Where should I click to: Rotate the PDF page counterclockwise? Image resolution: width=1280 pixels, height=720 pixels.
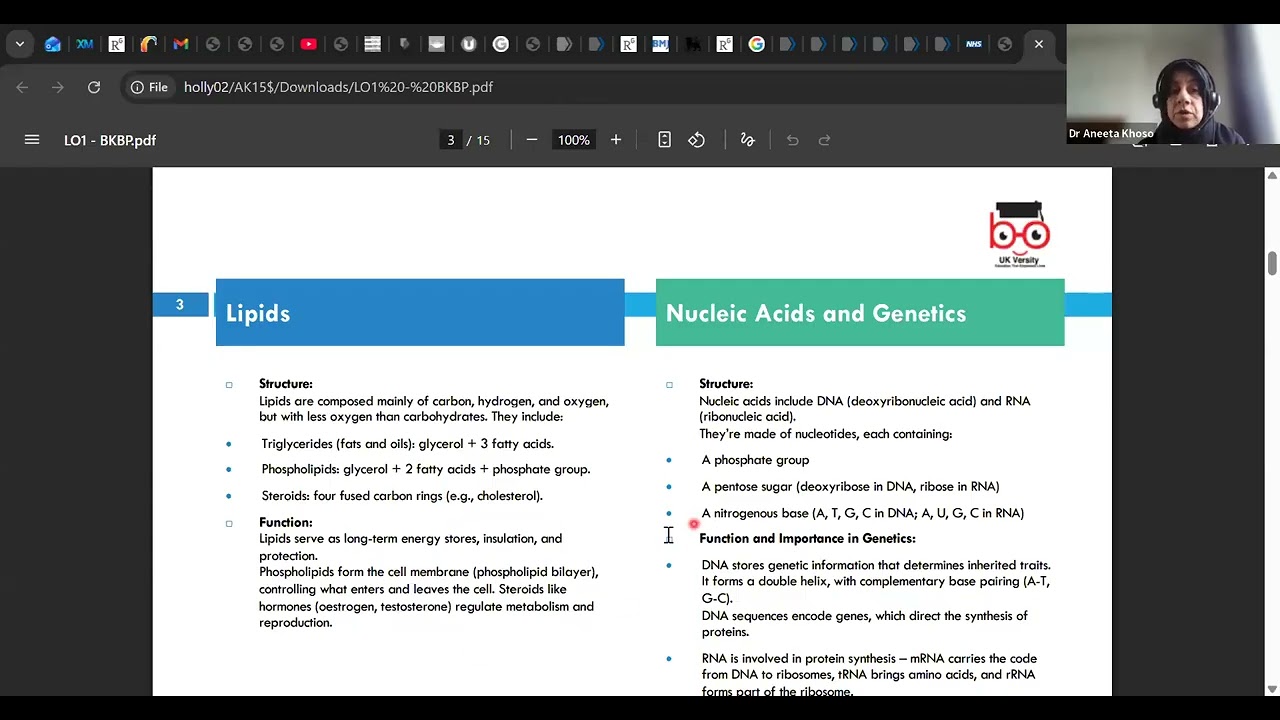tap(697, 140)
